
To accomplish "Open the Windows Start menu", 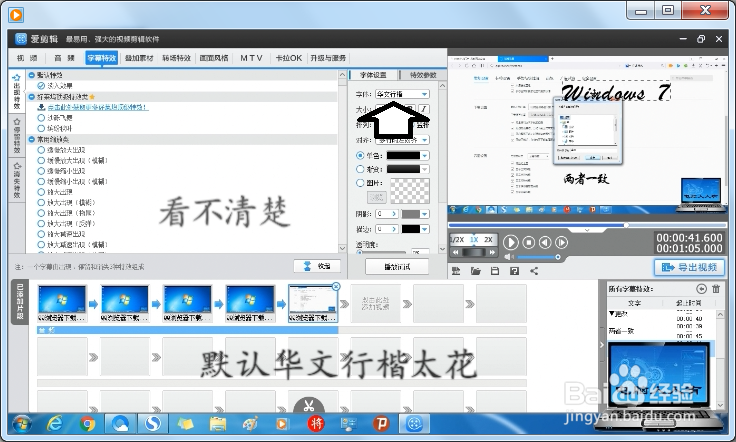I will (x=22, y=424).
